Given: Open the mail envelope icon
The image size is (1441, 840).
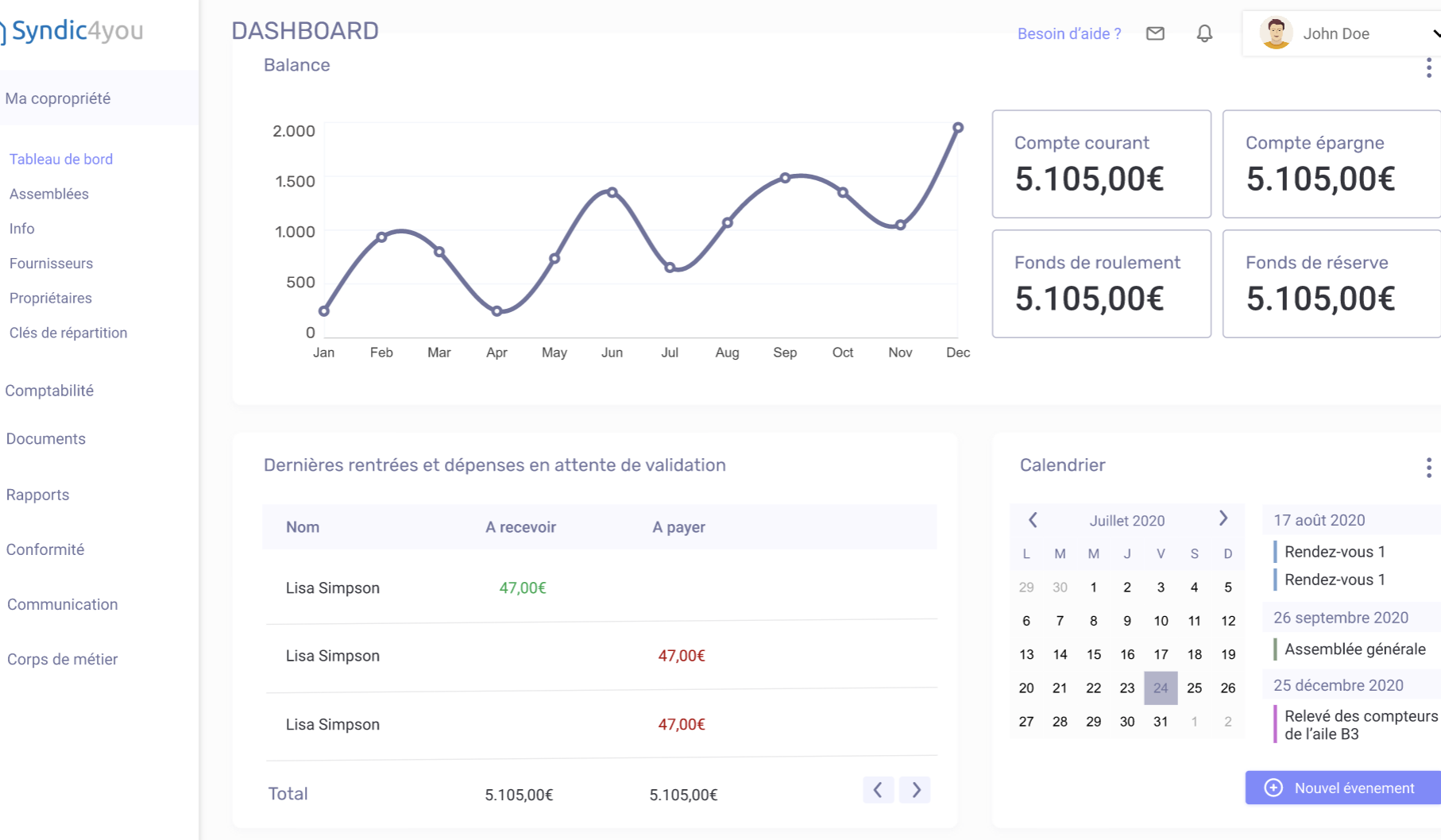Looking at the screenshot, I should tap(1155, 33).
